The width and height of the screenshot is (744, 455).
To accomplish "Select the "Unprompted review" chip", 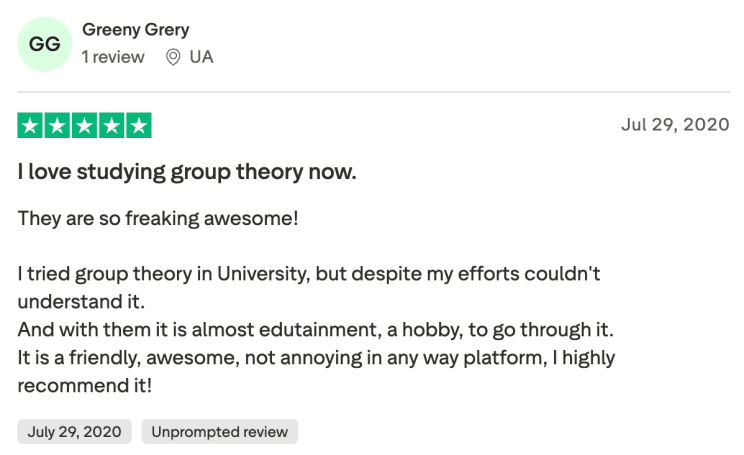I will tap(219, 432).
